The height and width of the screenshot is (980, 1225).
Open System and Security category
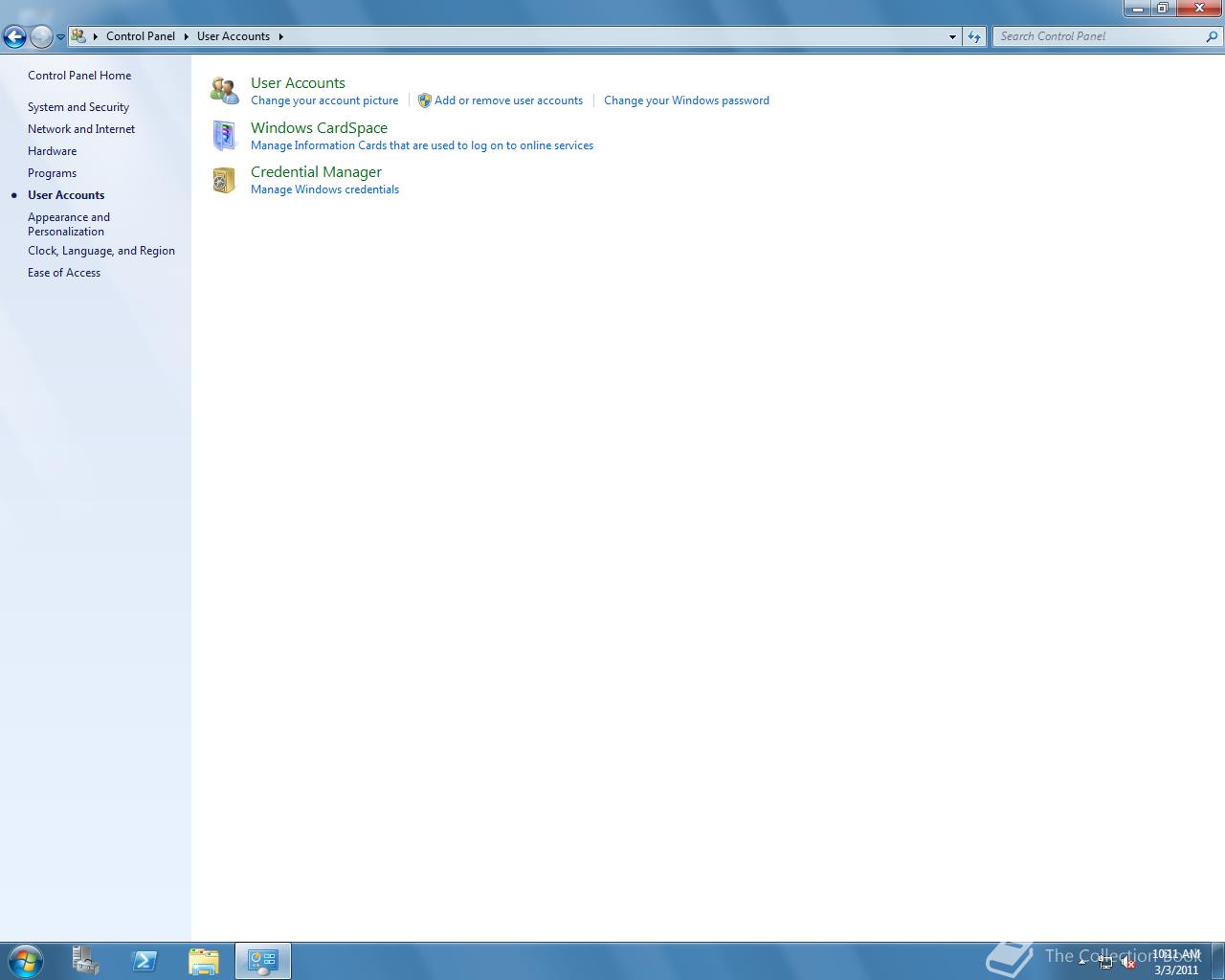[78, 107]
